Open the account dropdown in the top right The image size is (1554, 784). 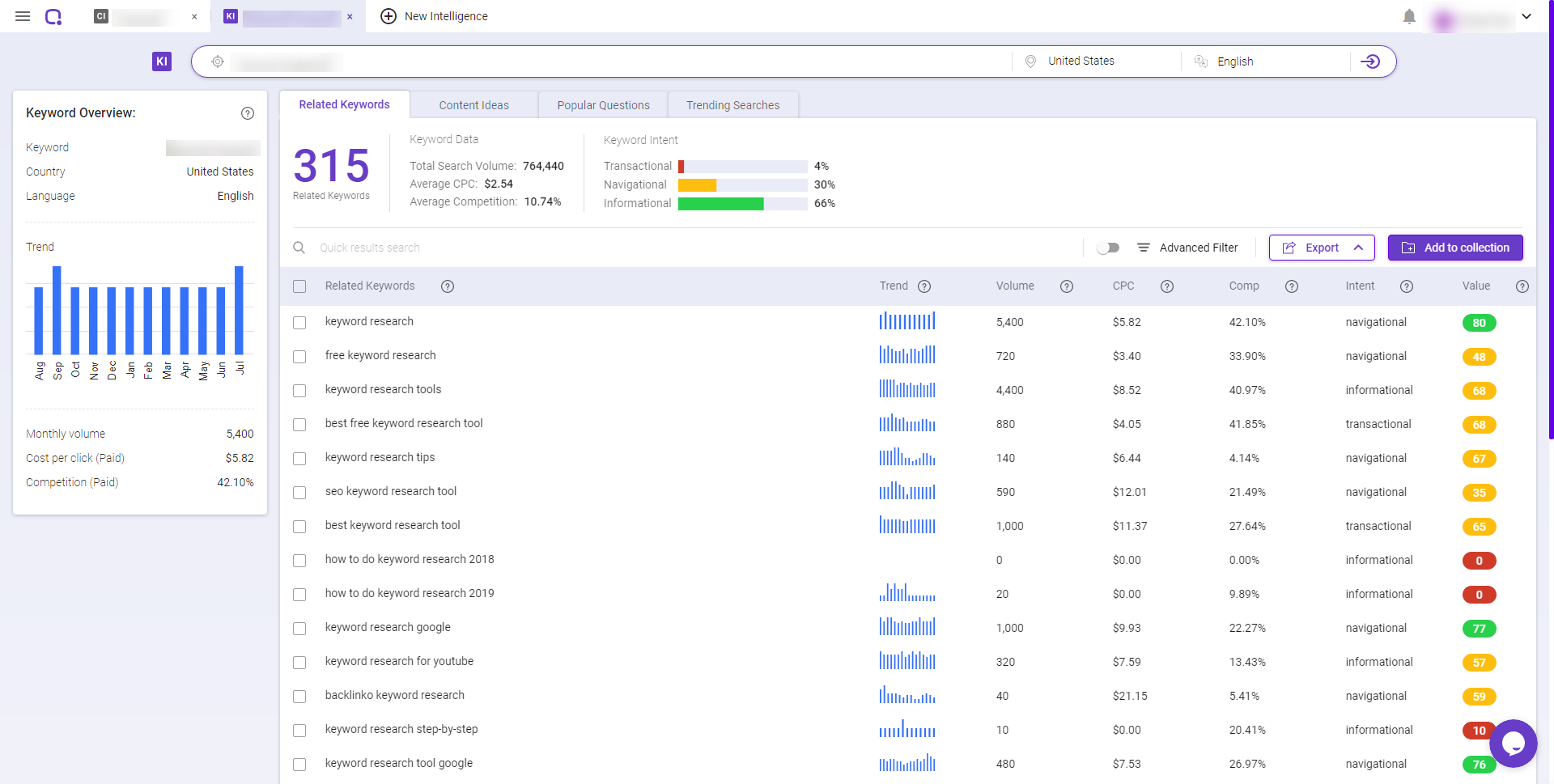click(x=1526, y=16)
